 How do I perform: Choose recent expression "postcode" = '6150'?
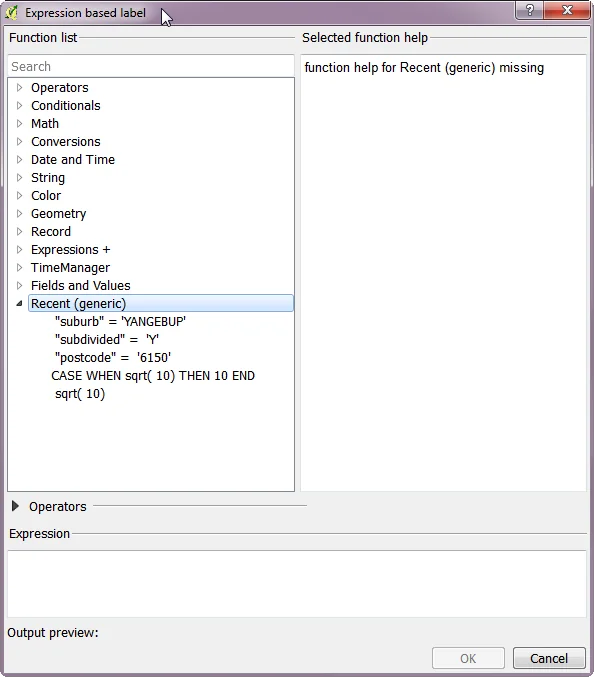click(113, 357)
